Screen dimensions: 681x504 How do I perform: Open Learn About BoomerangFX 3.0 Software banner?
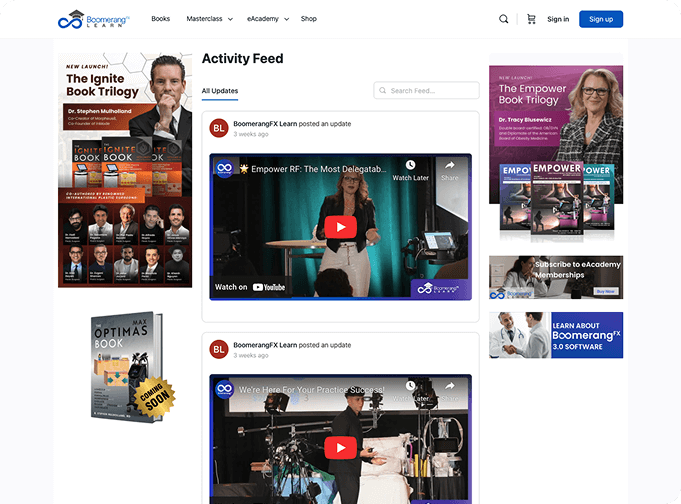click(x=556, y=335)
